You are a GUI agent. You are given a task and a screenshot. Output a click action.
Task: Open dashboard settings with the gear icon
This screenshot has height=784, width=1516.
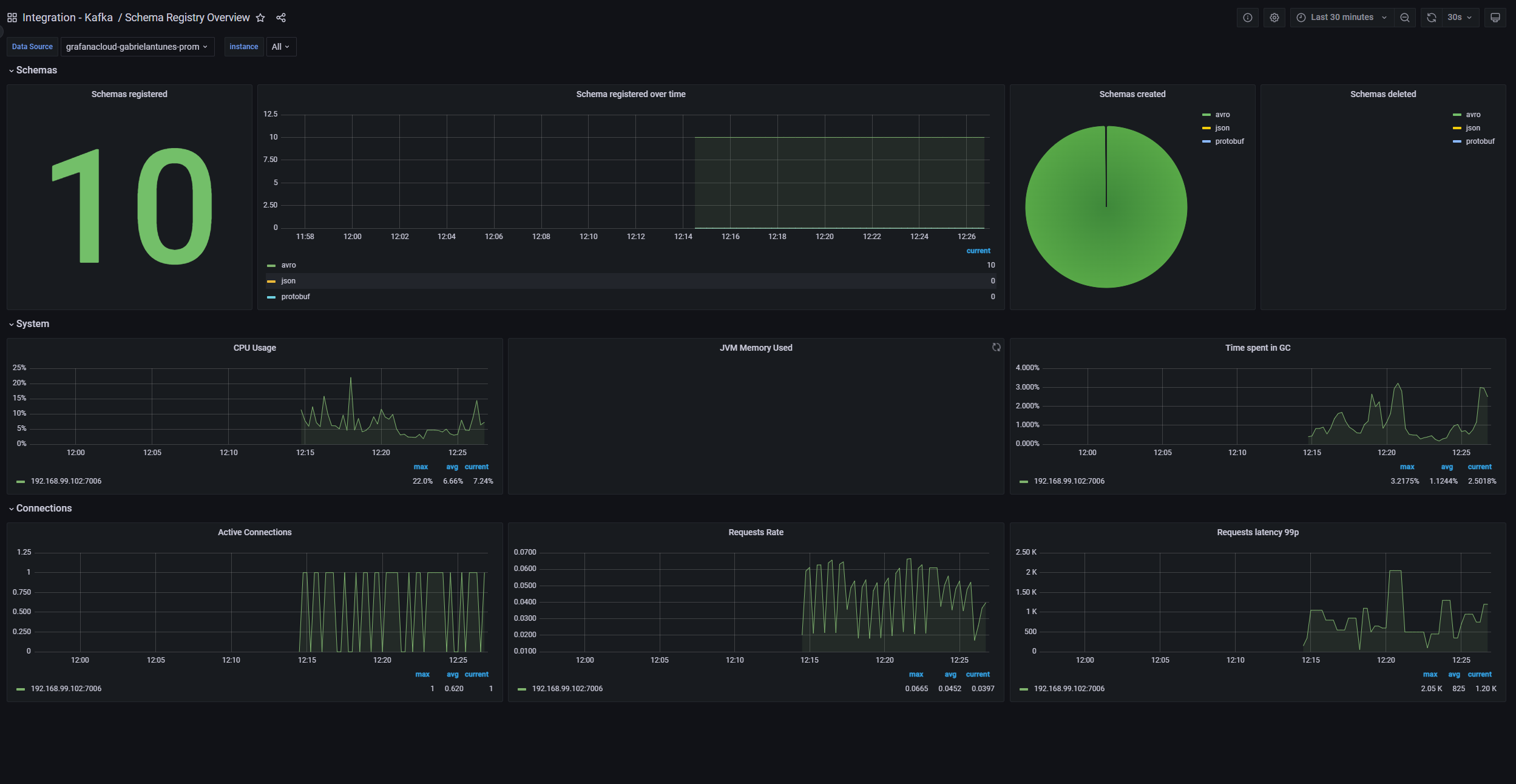tap(1274, 17)
